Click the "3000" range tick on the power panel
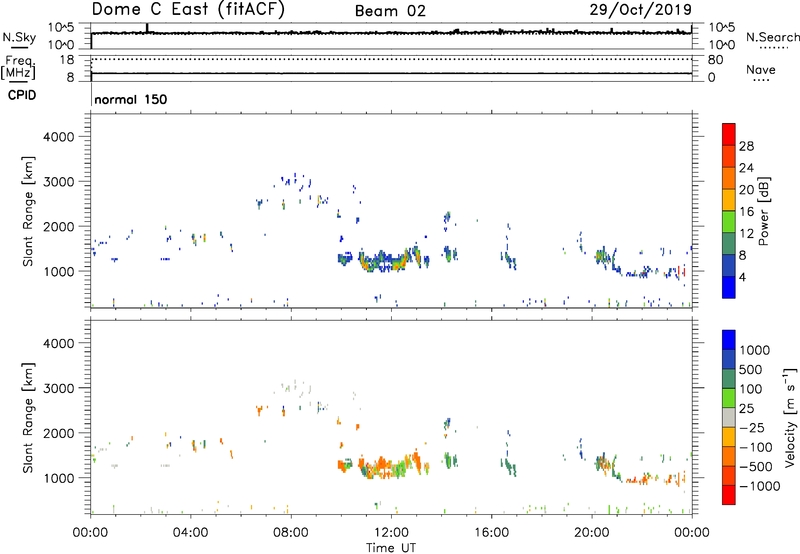Screen dimensions: 800x554 pyautogui.click(x=59, y=182)
